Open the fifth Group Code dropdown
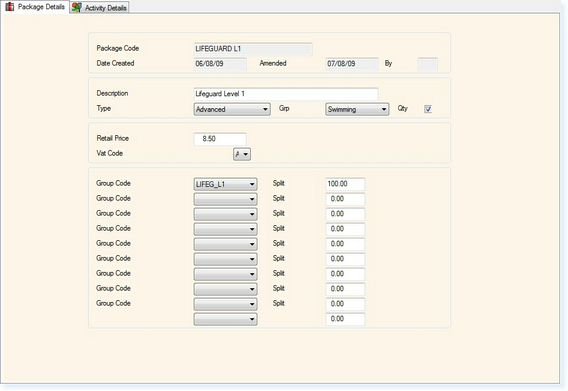This screenshot has height=391, width=568. coord(226,244)
